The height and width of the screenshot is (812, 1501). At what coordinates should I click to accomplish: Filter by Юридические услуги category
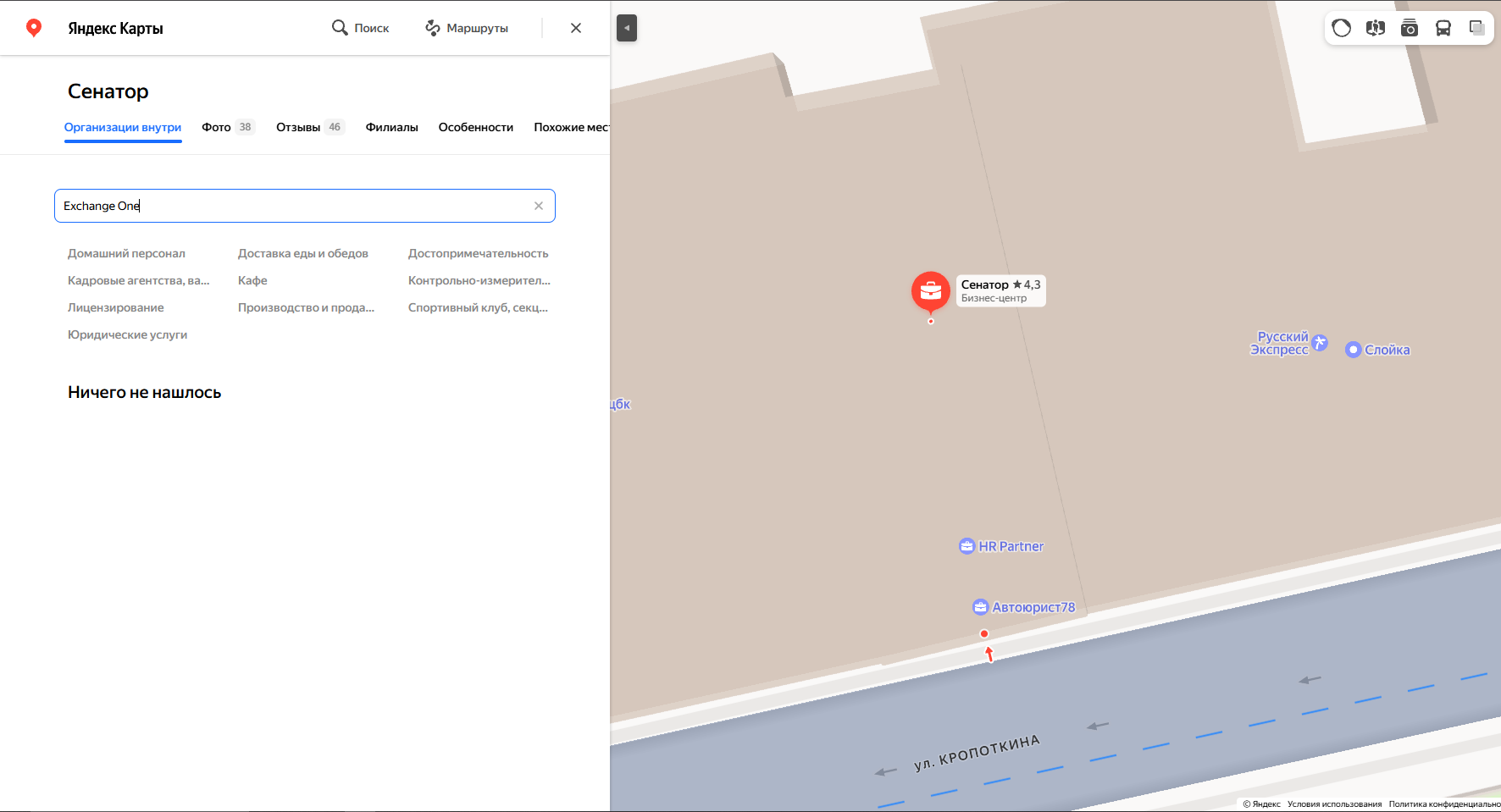[128, 334]
